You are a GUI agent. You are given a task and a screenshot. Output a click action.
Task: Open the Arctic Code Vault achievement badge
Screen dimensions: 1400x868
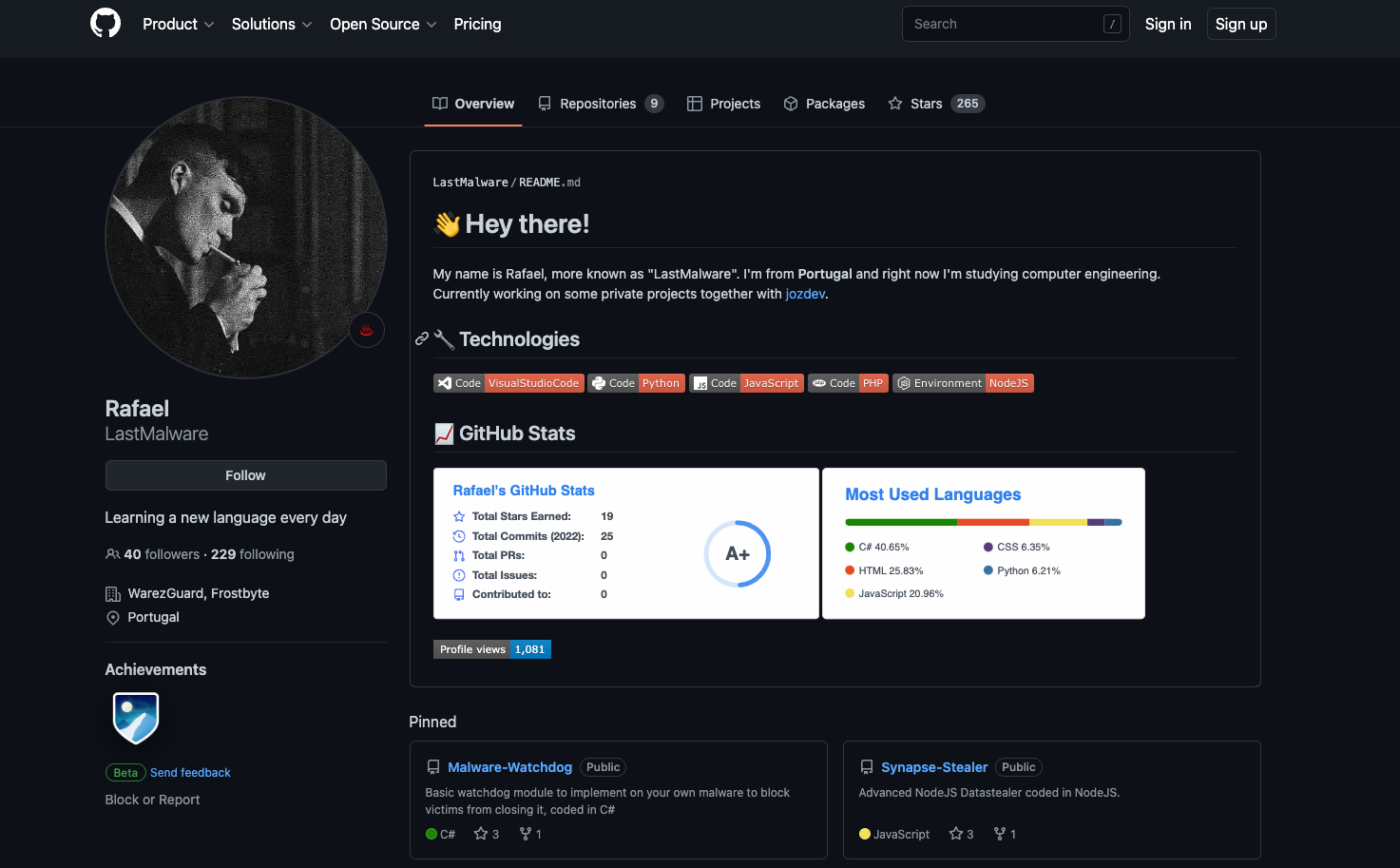[136, 718]
